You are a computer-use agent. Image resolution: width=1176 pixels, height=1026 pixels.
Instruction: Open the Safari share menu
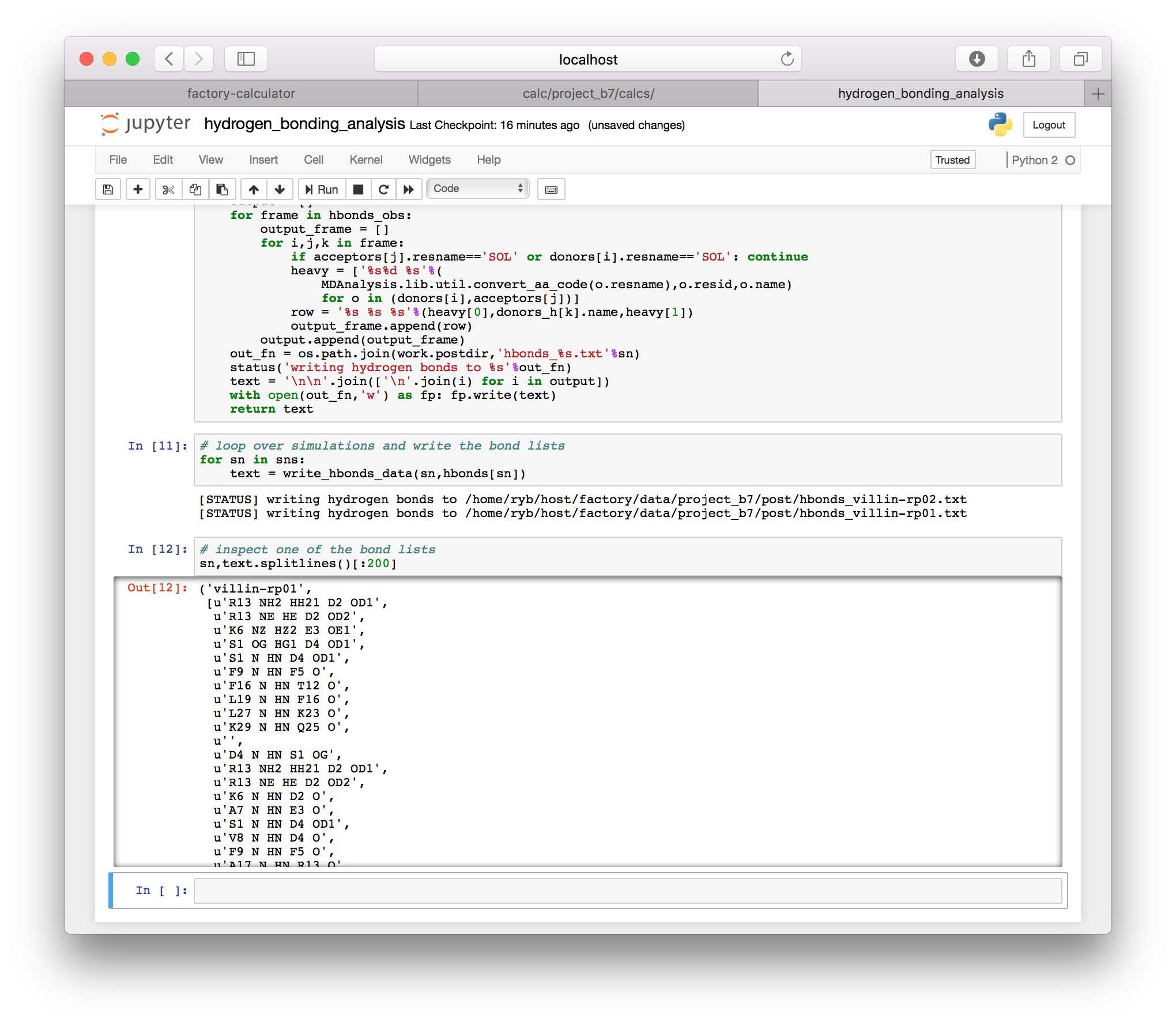pyautogui.click(x=1029, y=59)
